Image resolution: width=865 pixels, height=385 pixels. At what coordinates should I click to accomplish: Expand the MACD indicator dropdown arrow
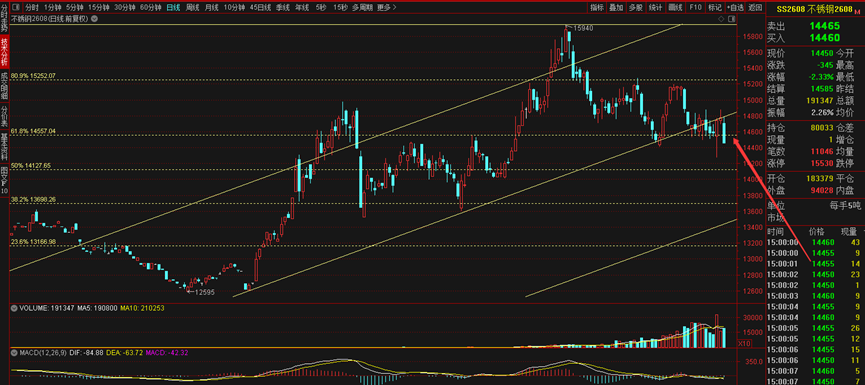coord(13,352)
